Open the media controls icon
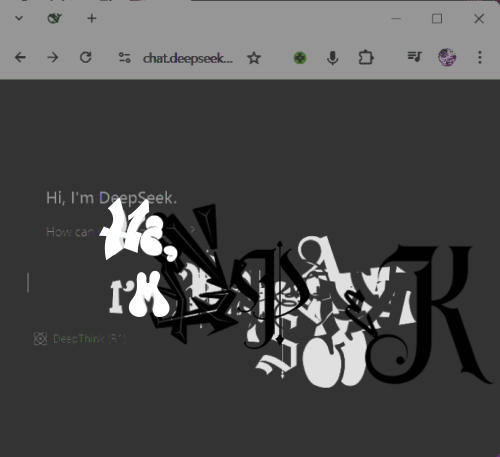Image resolution: width=500 pixels, height=457 pixels. click(415, 57)
